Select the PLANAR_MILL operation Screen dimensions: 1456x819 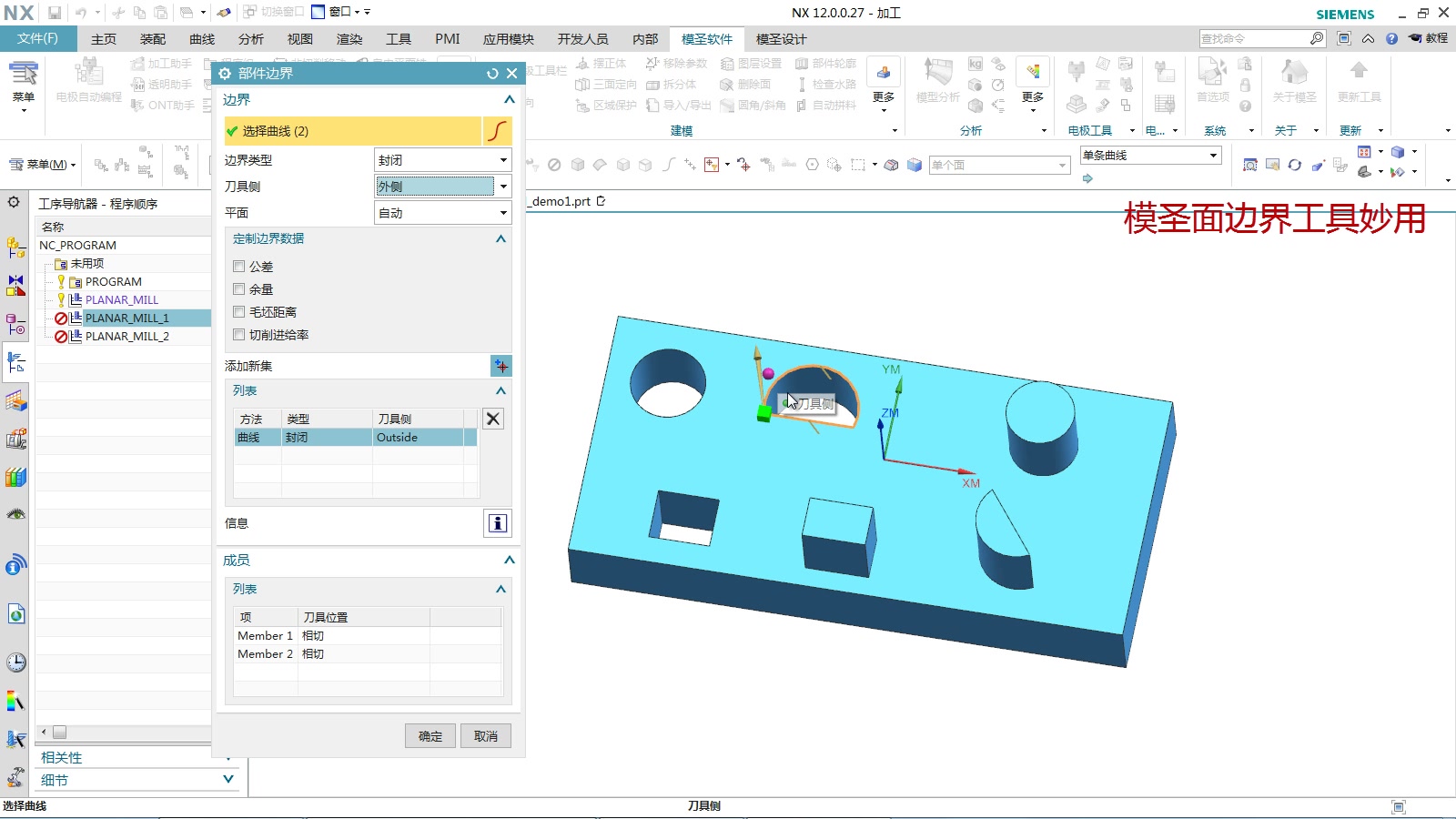click(x=122, y=300)
